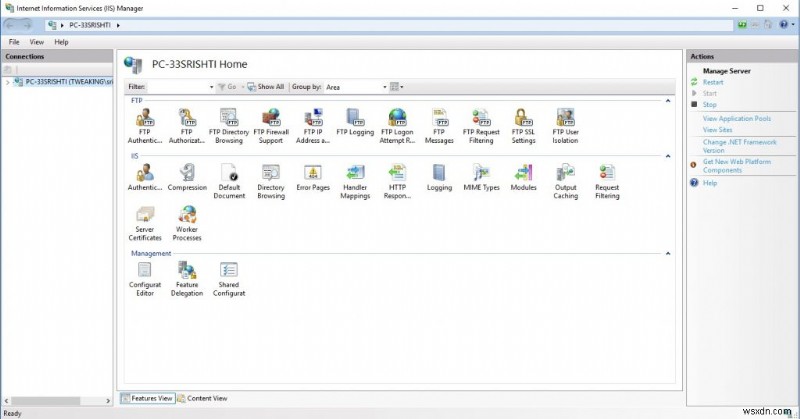The image size is (800, 419).
Task: Click Get New Web Platform Components link
Action: (737, 166)
